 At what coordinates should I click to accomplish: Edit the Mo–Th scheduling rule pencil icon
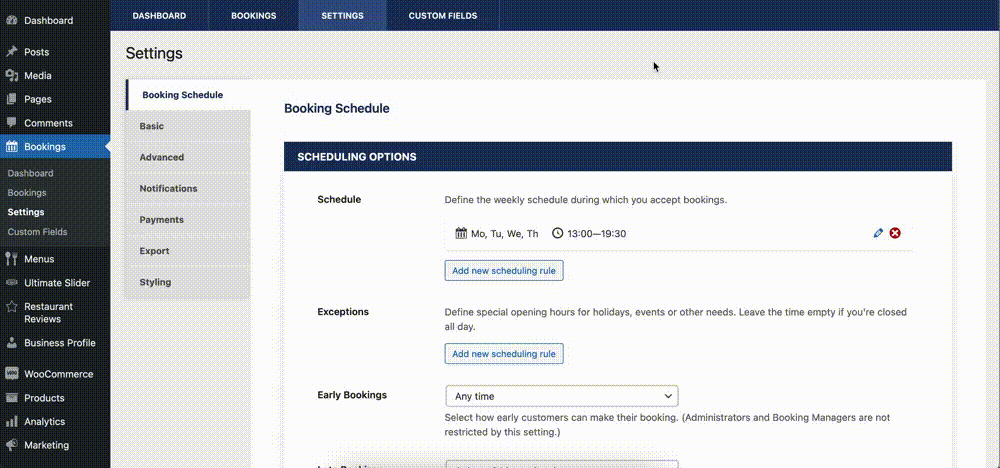click(x=878, y=233)
